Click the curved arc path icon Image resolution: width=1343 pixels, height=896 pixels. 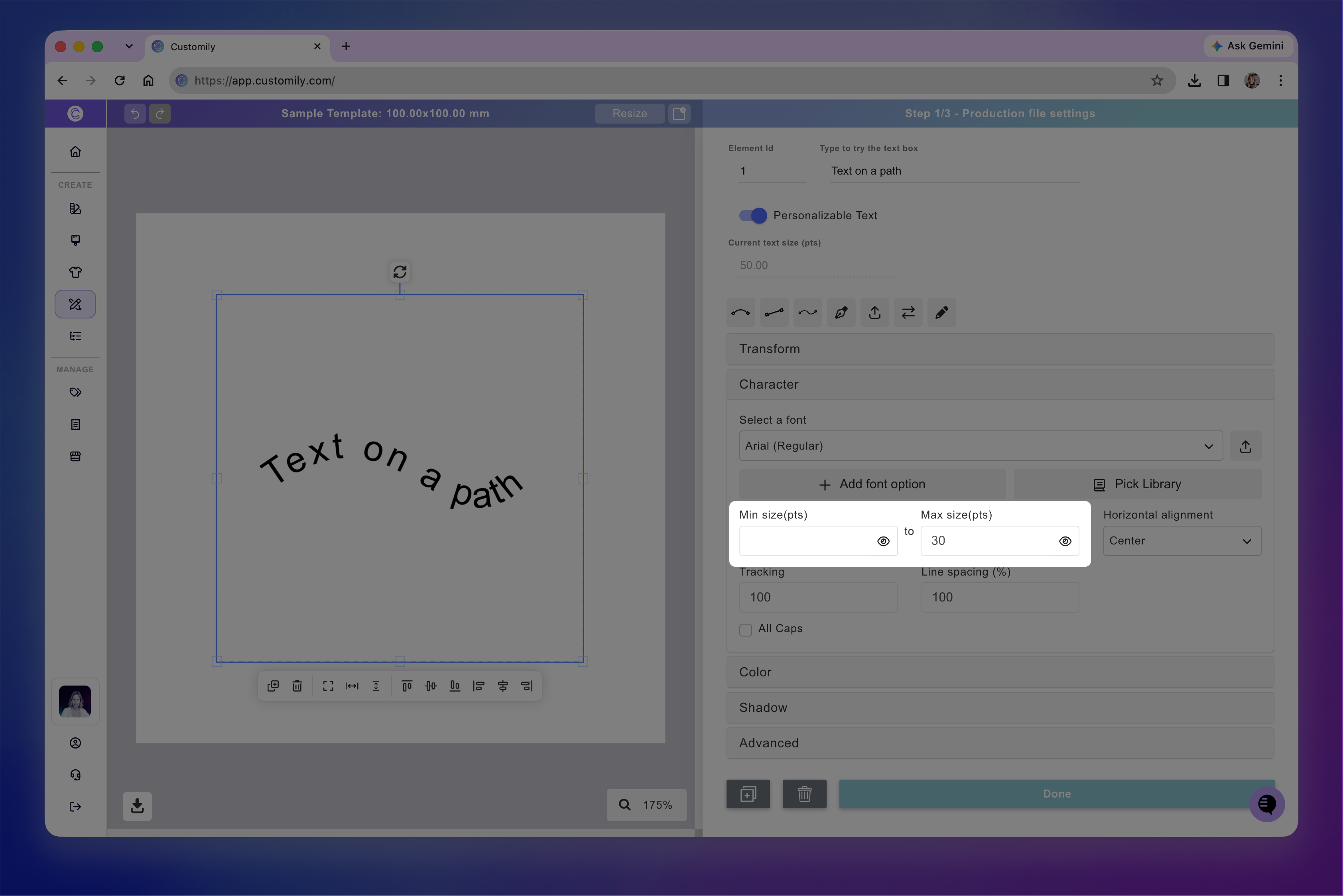coord(740,312)
